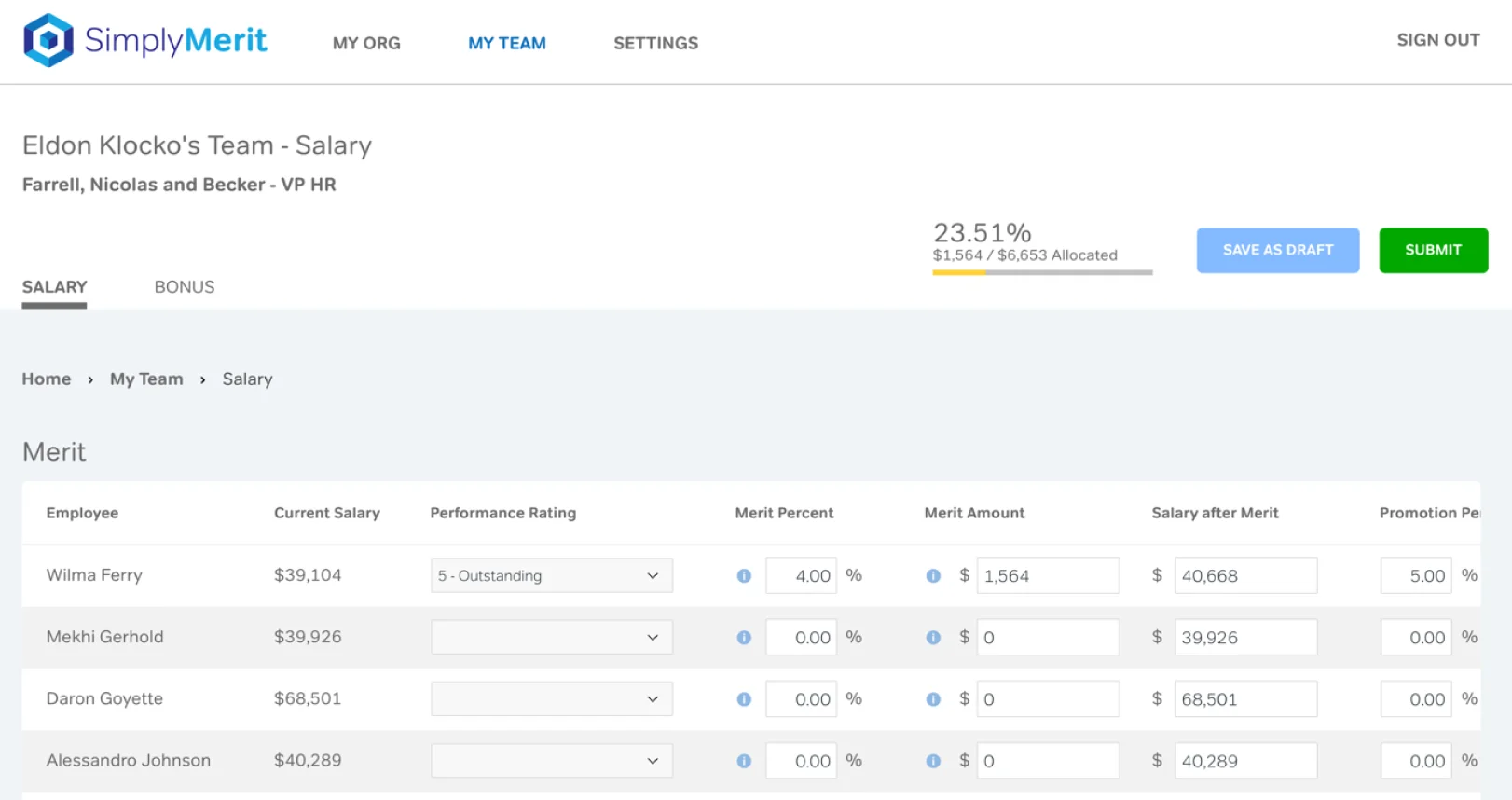Click Merit Percent info icon for Daron Goyette
The width and height of the screenshot is (1512, 800).
[744, 699]
